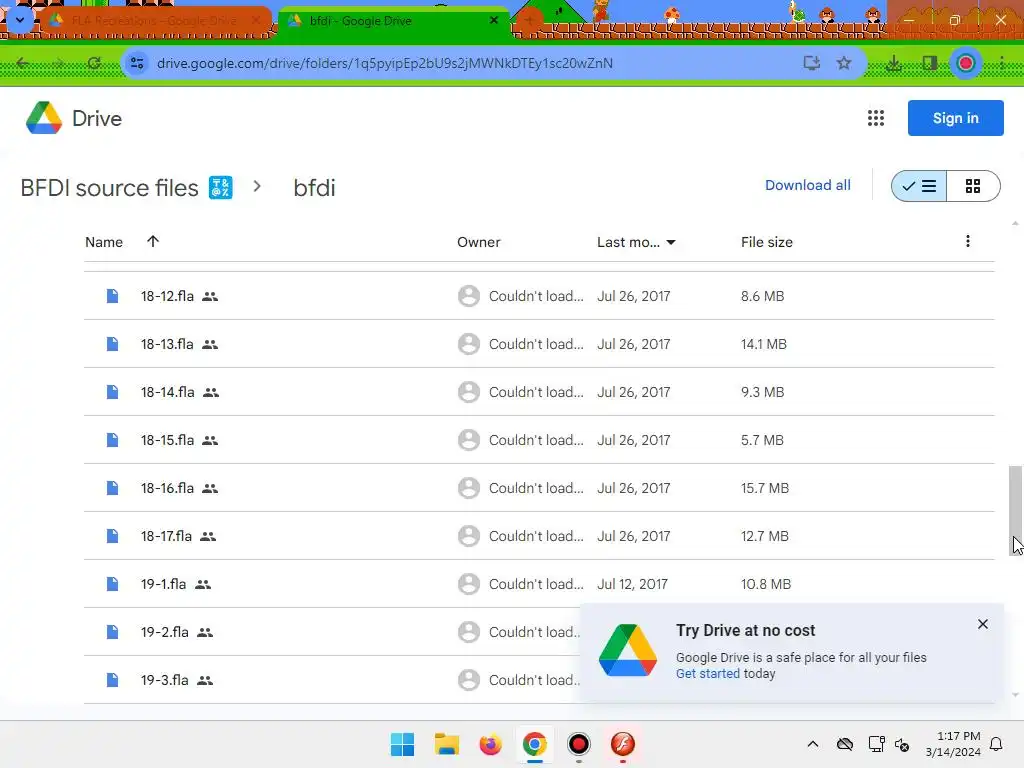This screenshot has width=1024, height=768.
Task: Show hidden system tray icons
Action: tap(812, 744)
